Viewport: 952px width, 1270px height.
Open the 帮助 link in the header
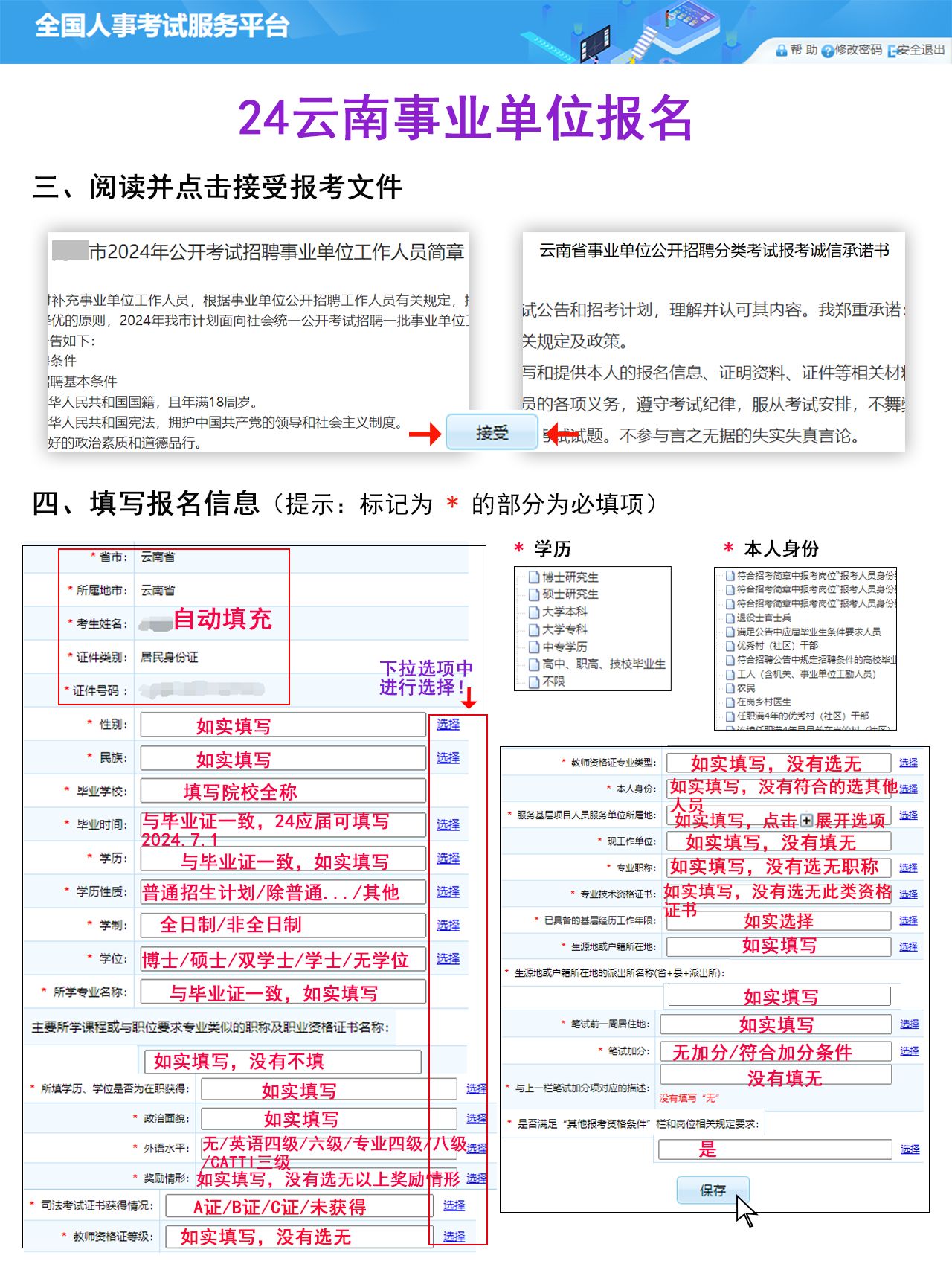[x=803, y=50]
